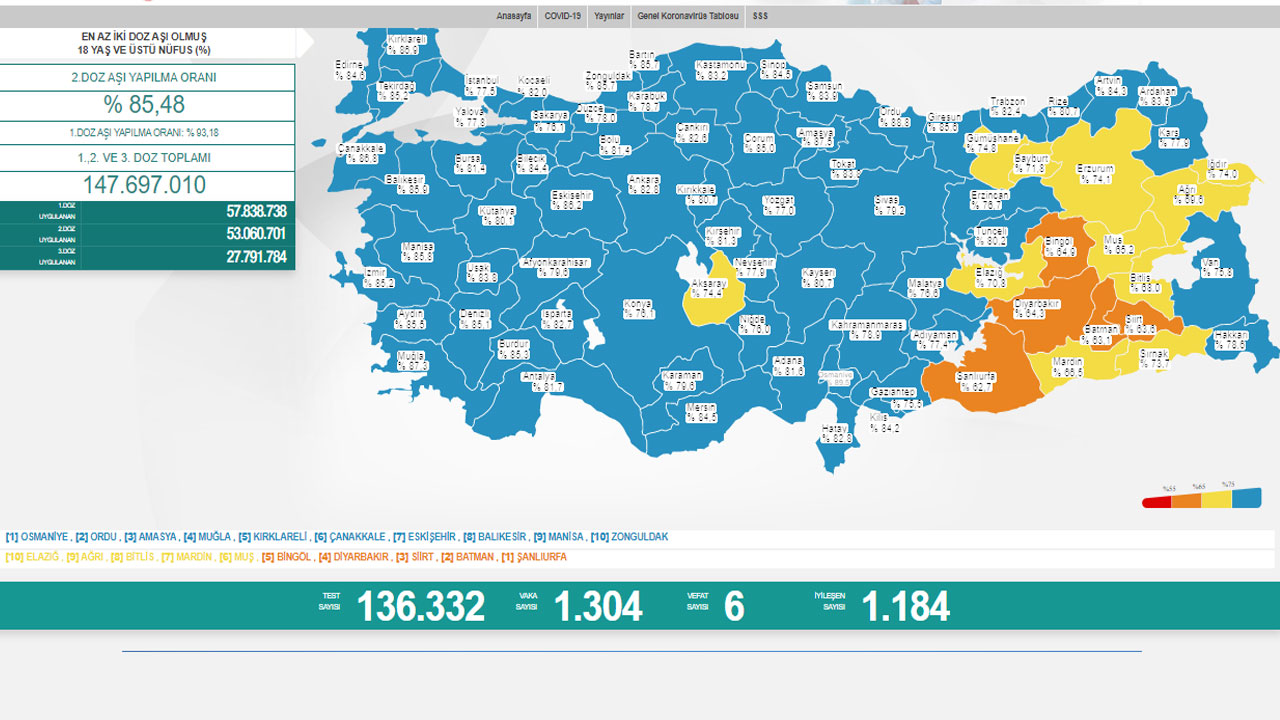This screenshot has height=720, width=1280.
Task: Click the red legend swatch
Action: pyautogui.click(x=1157, y=501)
